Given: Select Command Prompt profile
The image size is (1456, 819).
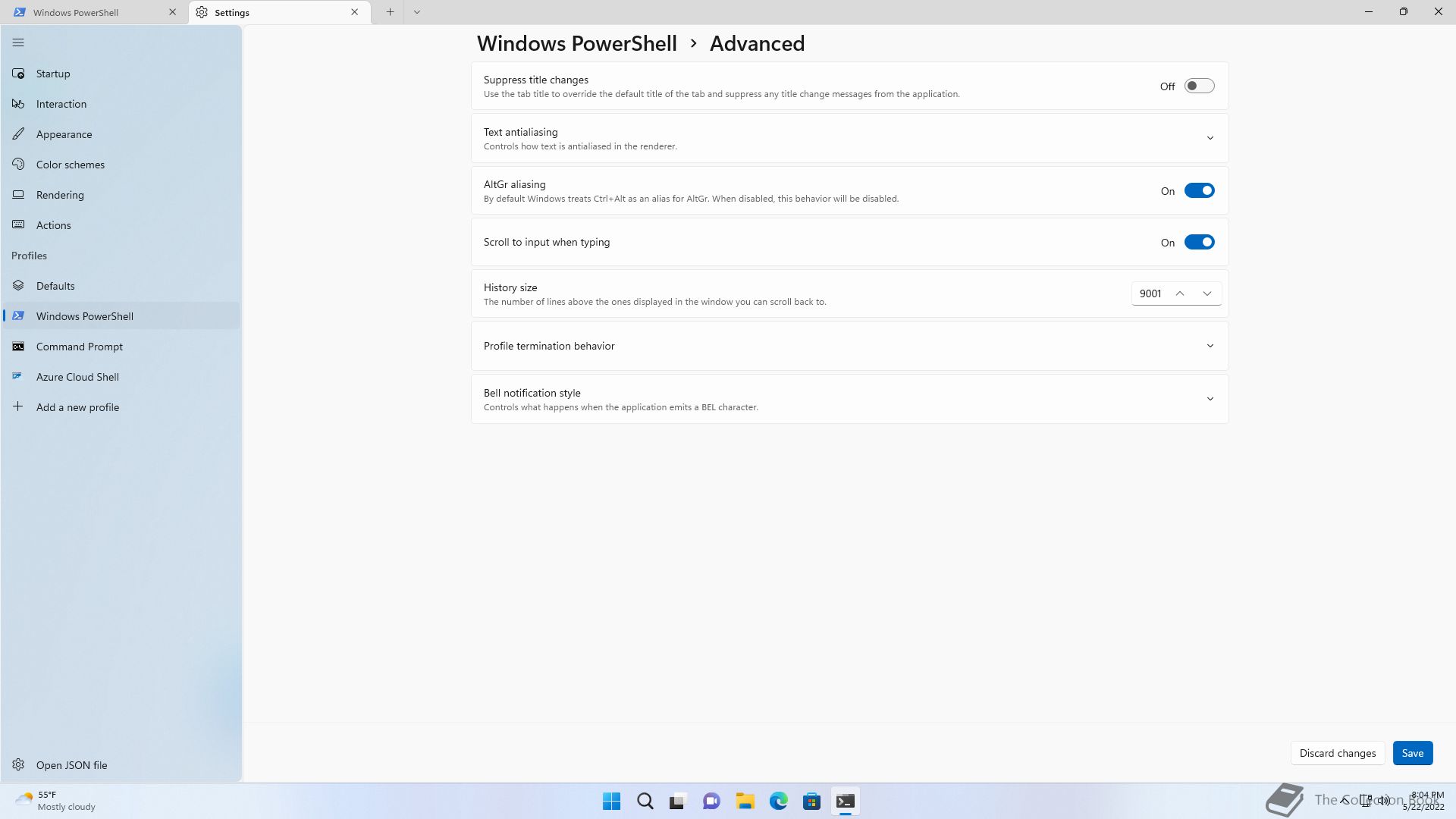Looking at the screenshot, I should click(x=121, y=347).
